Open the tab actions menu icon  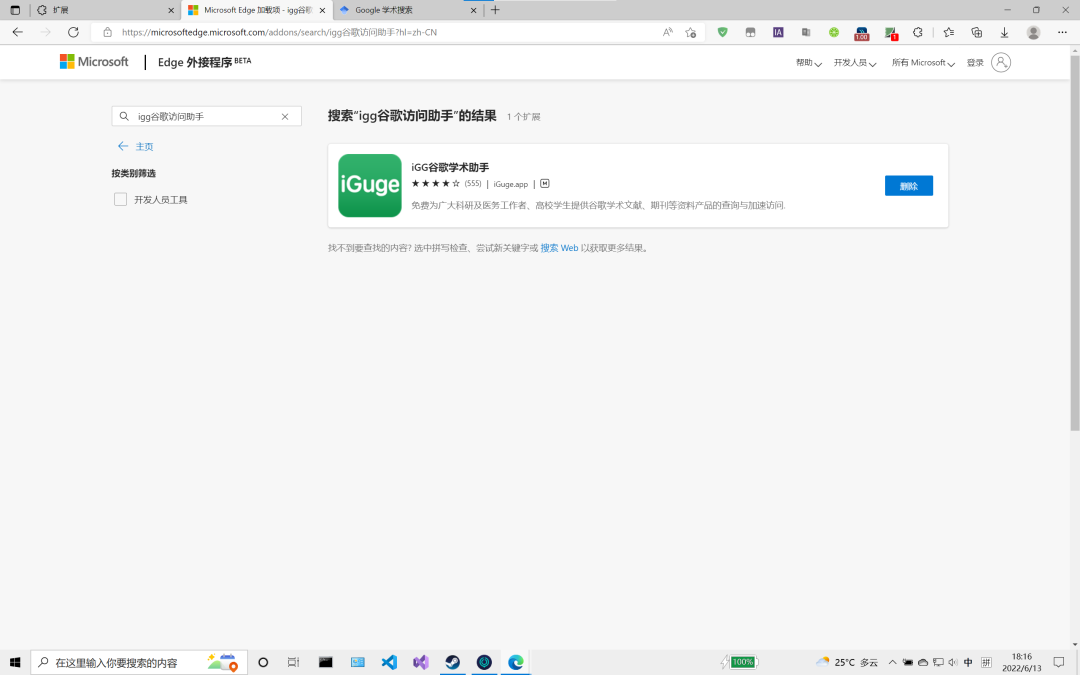(x=15, y=10)
